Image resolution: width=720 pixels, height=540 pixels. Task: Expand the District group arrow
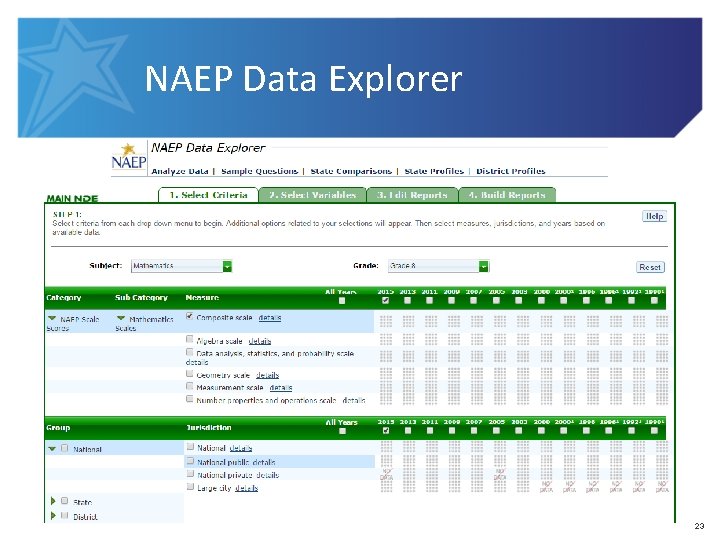point(53,516)
